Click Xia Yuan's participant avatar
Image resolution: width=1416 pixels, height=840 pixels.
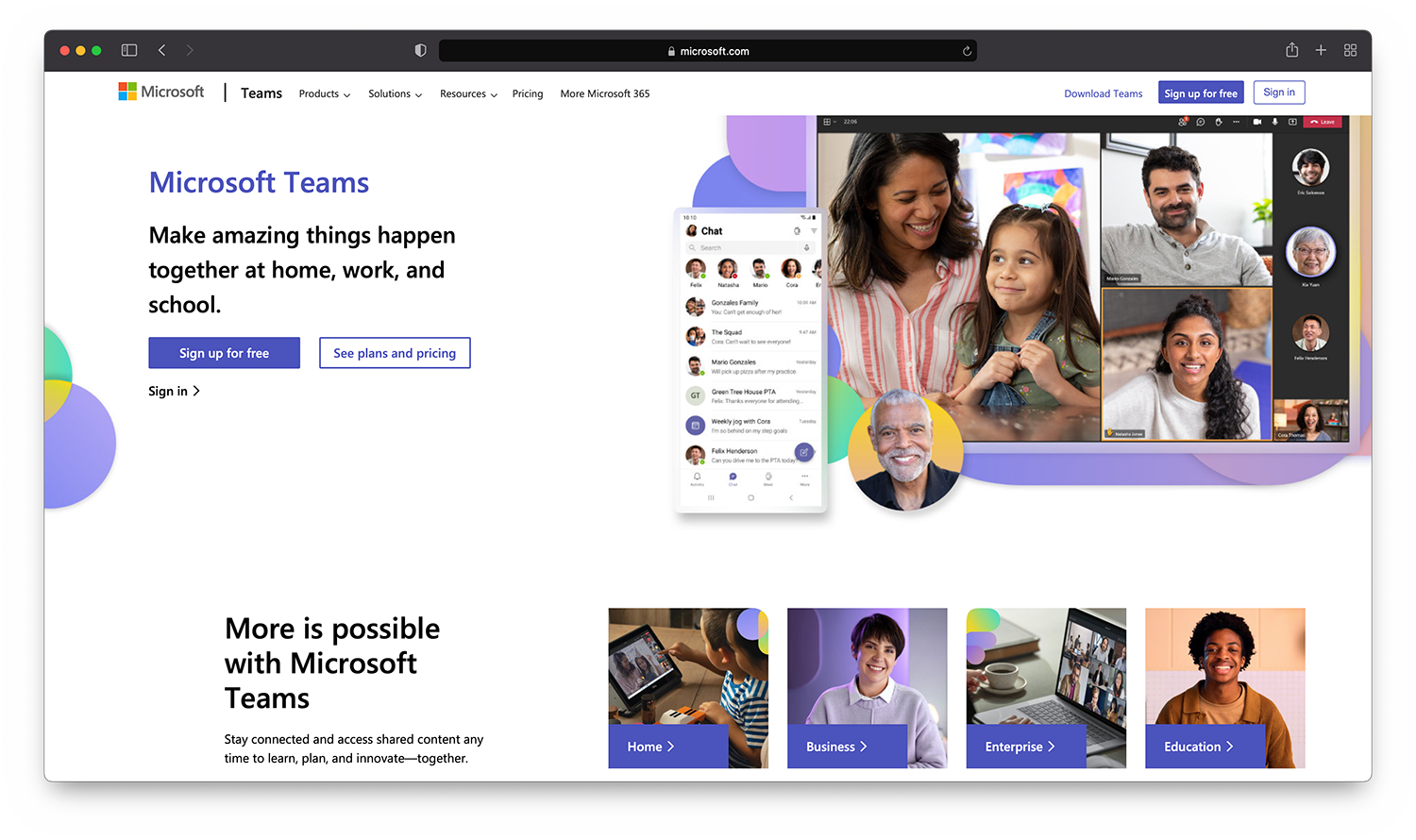pyautogui.click(x=1310, y=252)
